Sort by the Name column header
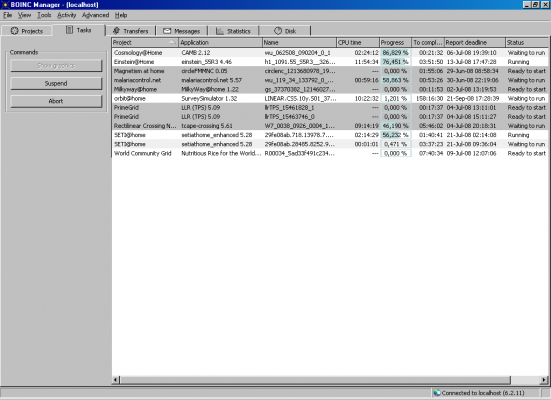Screen dimensions: 551x400 pos(299,42)
